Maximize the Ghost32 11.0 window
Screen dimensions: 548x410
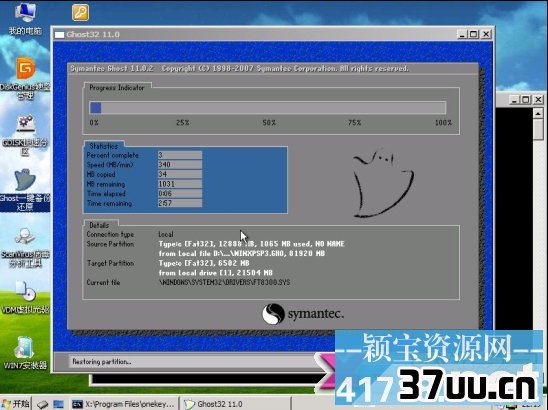click(474, 34)
